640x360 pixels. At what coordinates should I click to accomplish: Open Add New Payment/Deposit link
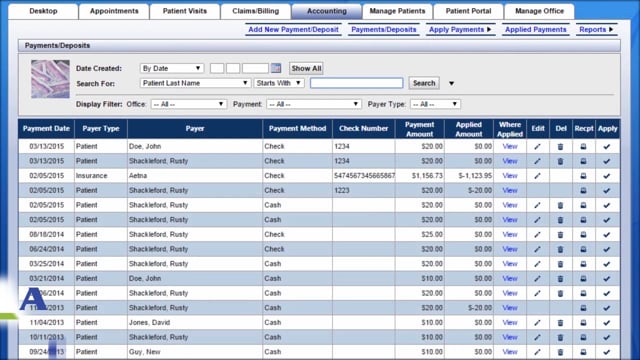click(293, 29)
